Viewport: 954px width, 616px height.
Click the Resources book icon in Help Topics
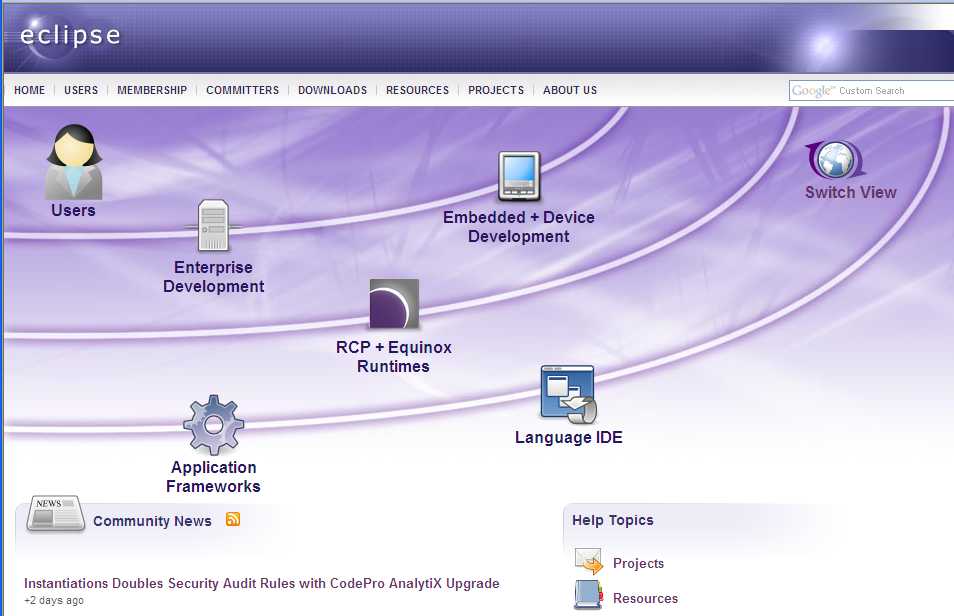(588, 595)
